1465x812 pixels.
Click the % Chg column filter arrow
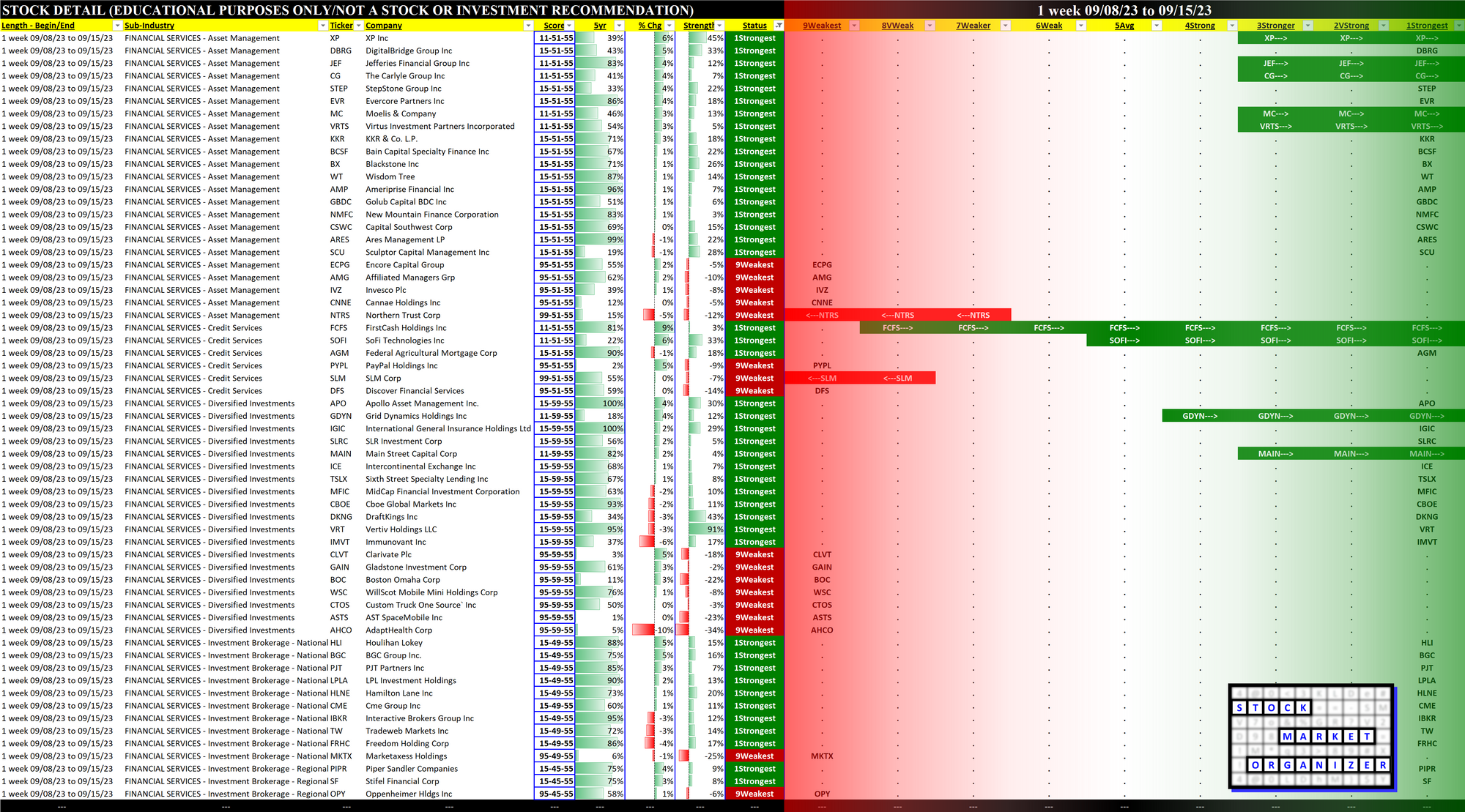[670, 26]
